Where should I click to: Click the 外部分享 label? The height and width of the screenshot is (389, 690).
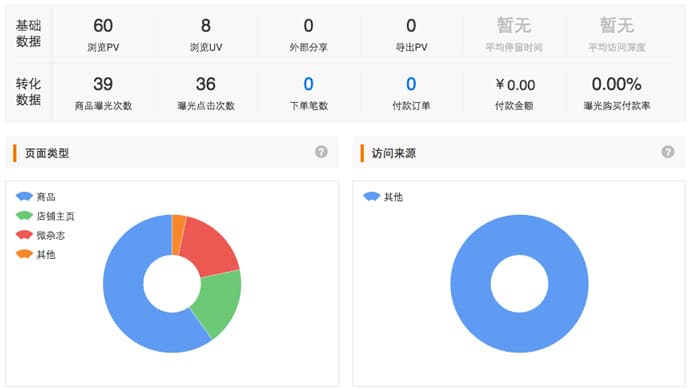tap(308, 48)
